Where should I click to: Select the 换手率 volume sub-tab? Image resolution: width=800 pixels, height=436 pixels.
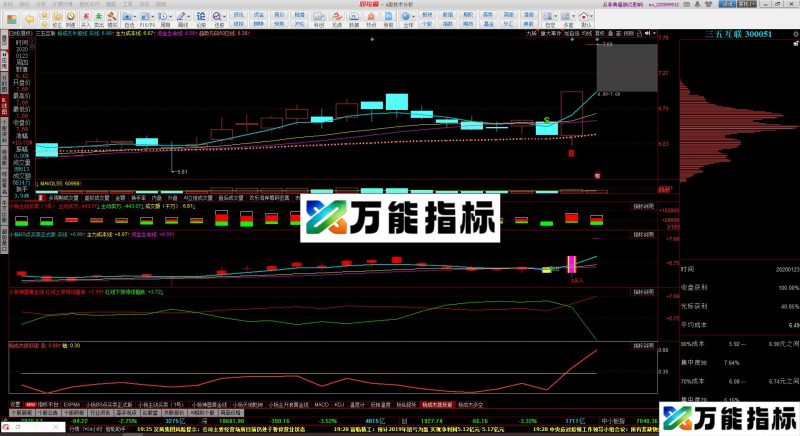(138, 197)
